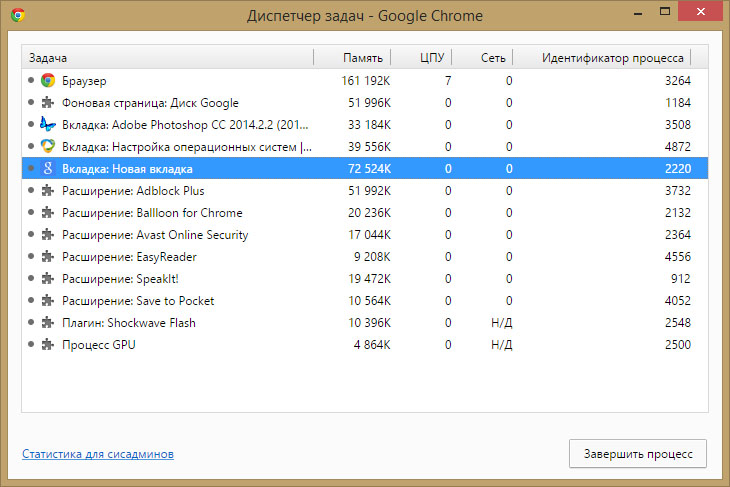This screenshot has width=730, height=487.
Task: Select Расширение: Ballloon for Chrome row
Action: (365, 212)
